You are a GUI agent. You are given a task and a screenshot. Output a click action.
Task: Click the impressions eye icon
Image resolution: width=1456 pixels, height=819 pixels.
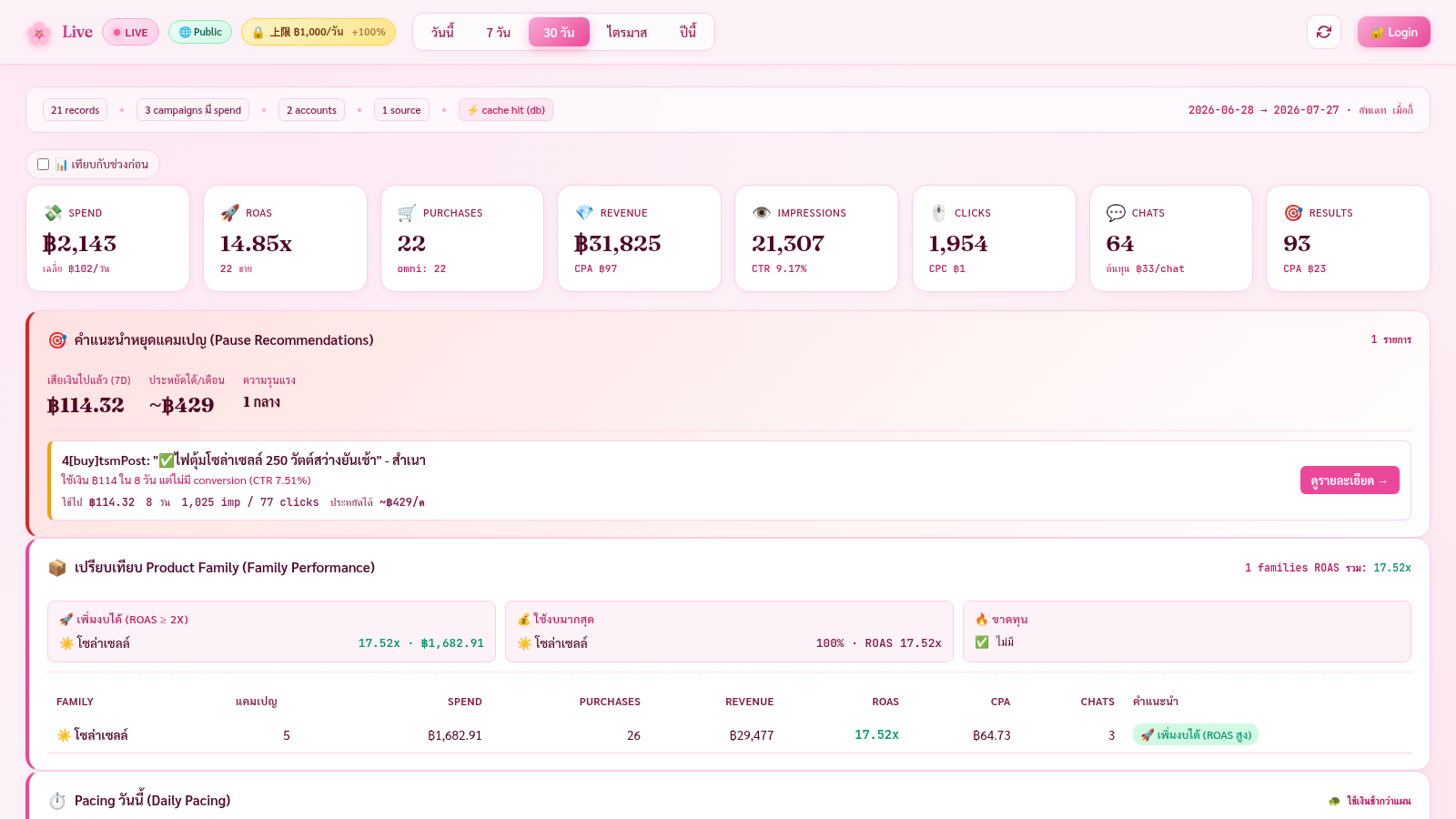[x=762, y=213]
